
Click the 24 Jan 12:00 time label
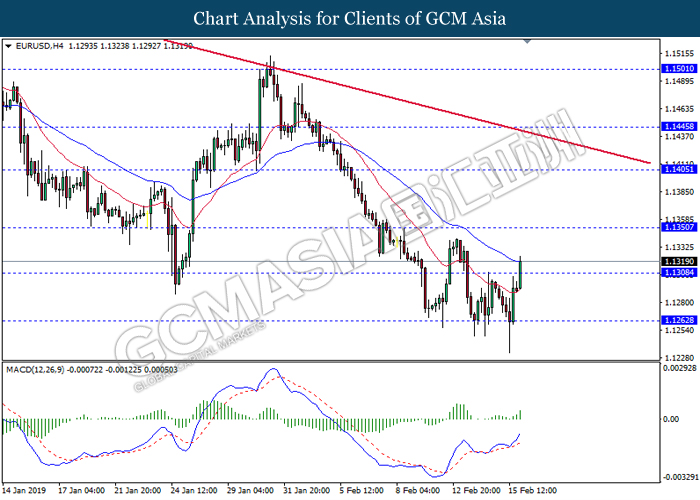click(194, 491)
